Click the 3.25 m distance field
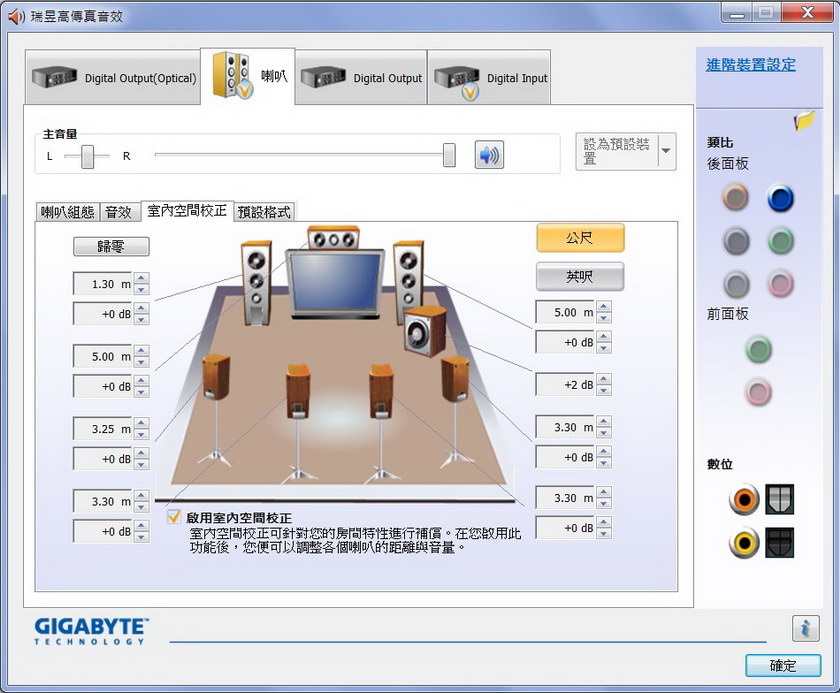The width and height of the screenshot is (840, 693). click(x=103, y=429)
